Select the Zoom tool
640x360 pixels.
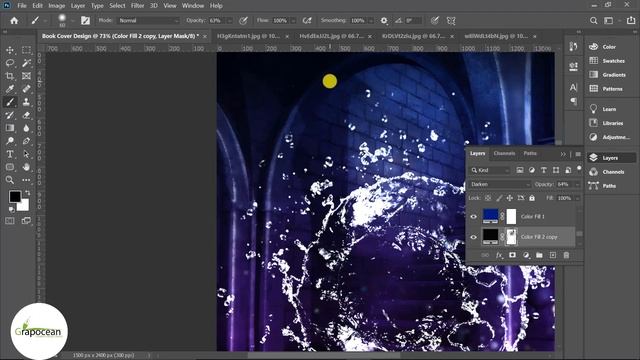click(x=10, y=180)
